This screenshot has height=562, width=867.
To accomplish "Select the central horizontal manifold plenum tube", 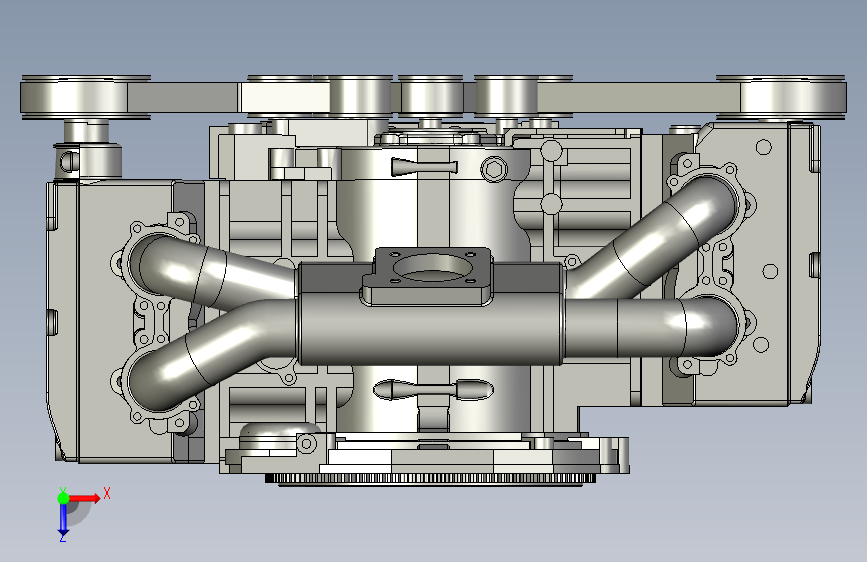I will click(430, 331).
